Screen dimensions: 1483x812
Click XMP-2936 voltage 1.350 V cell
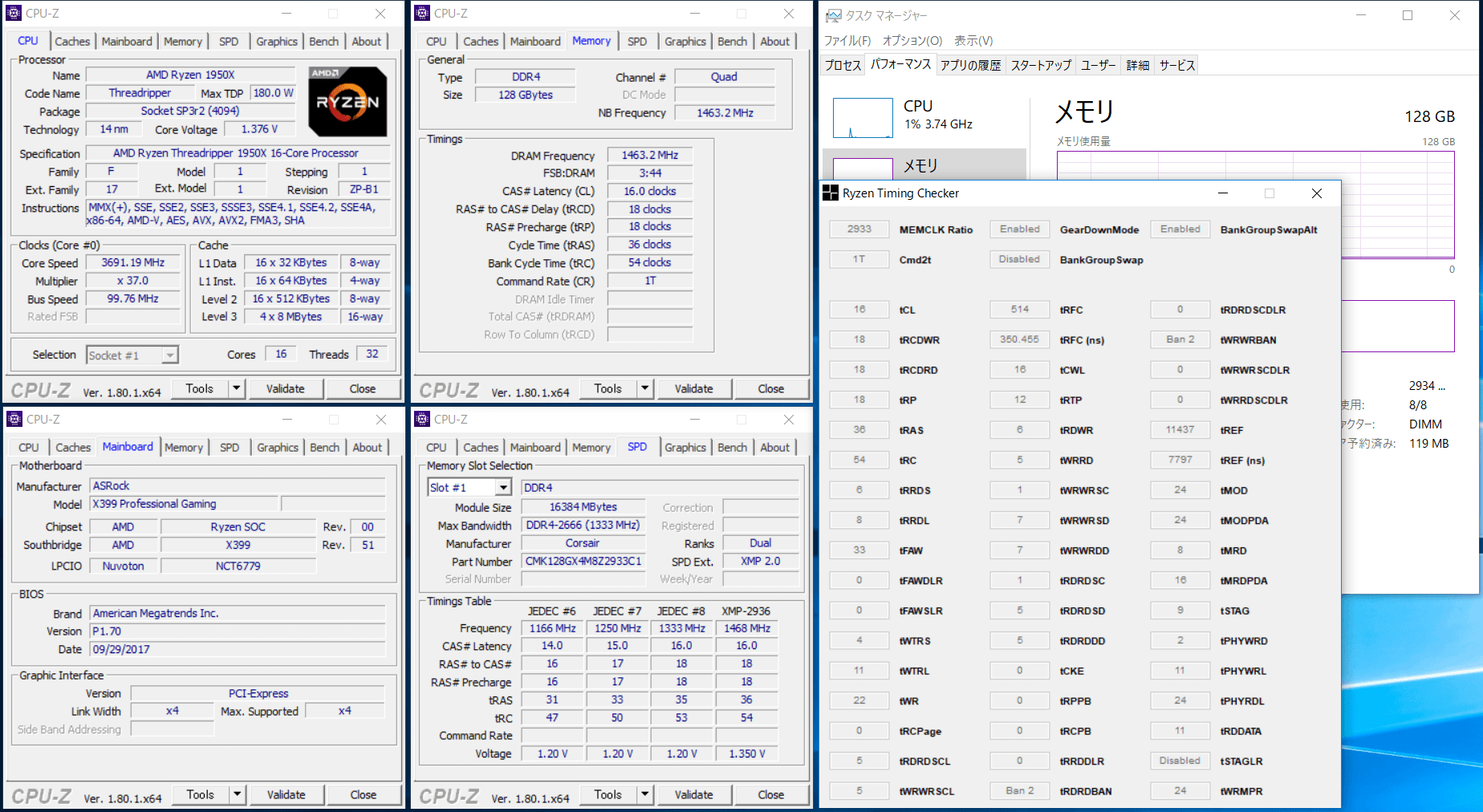point(747,753)
